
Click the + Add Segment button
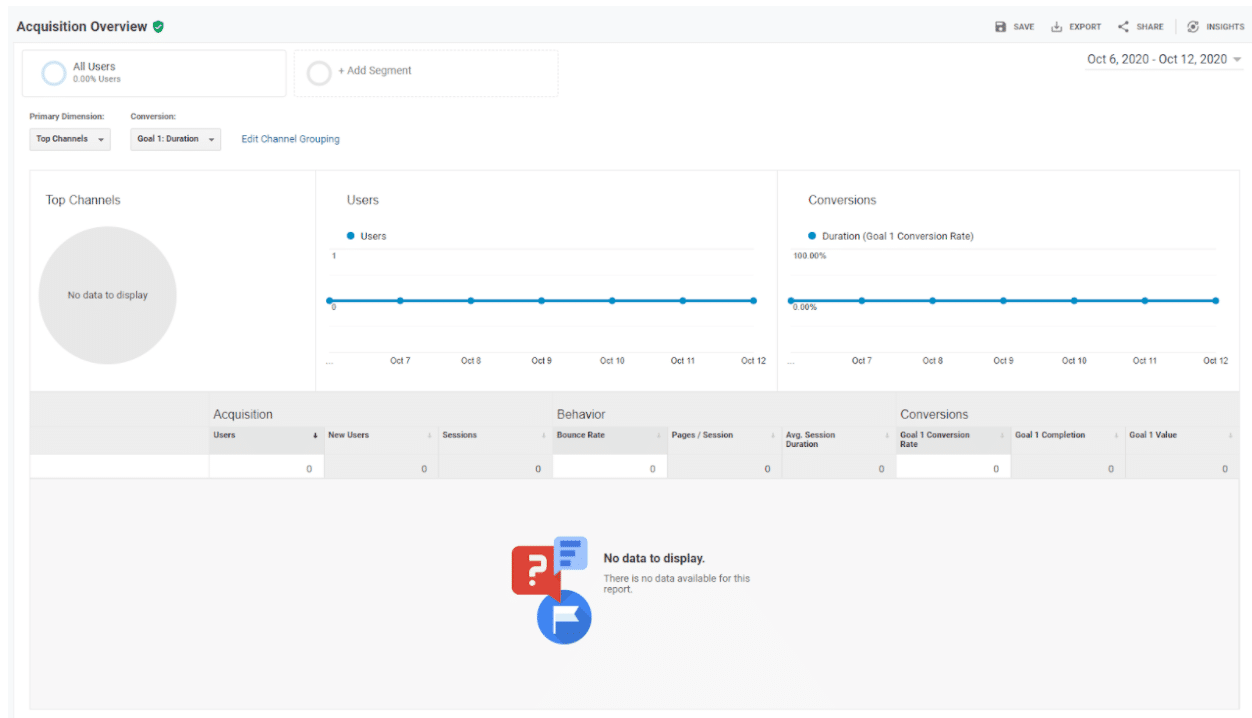[375, 71]
